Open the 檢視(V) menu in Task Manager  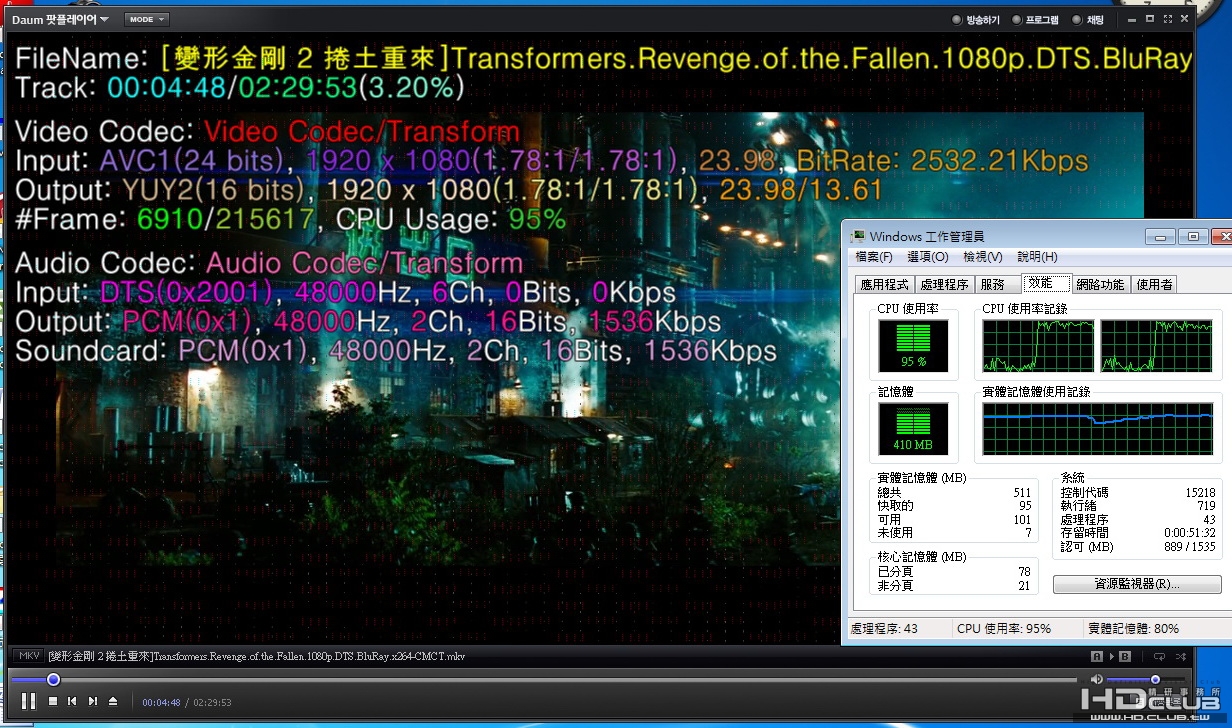pyautogui.click(x=982, y=257)
